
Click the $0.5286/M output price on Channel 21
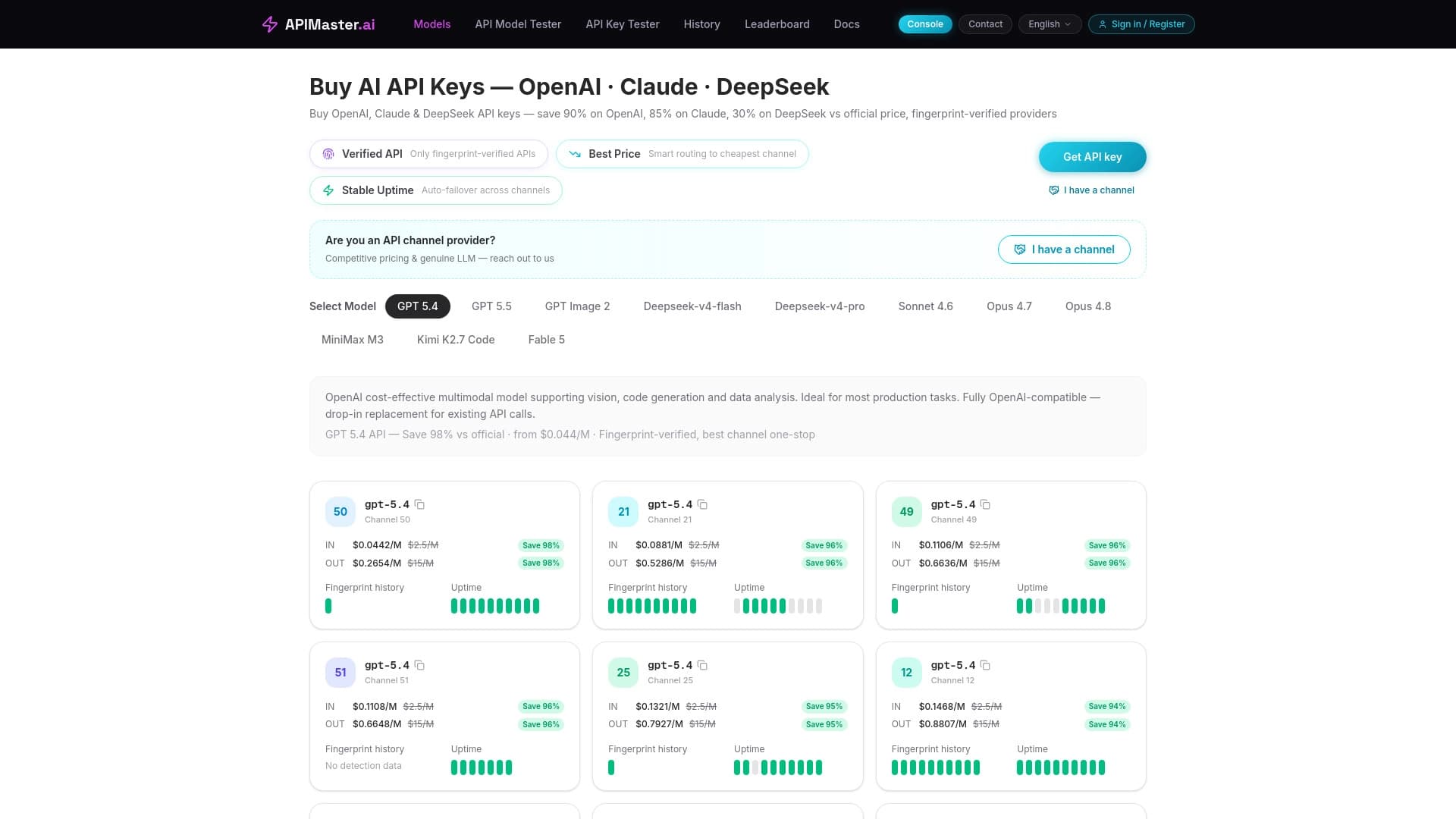click(x=660, y=563)
